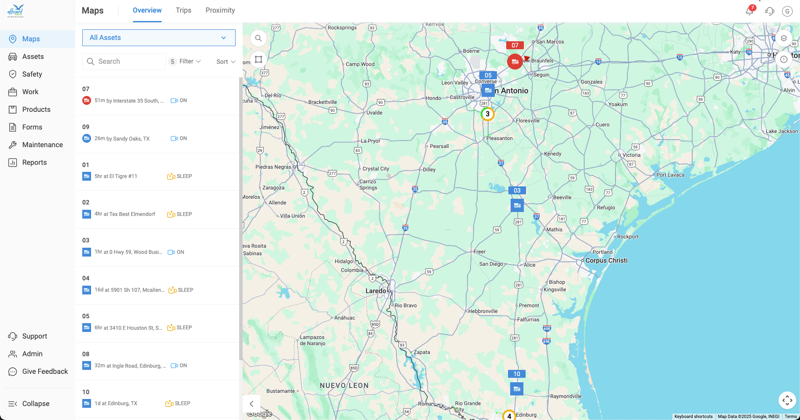The width and height of the screenshot is (800, 420).
Task: Open the notifications bell
Action: (x=749, y=11)
